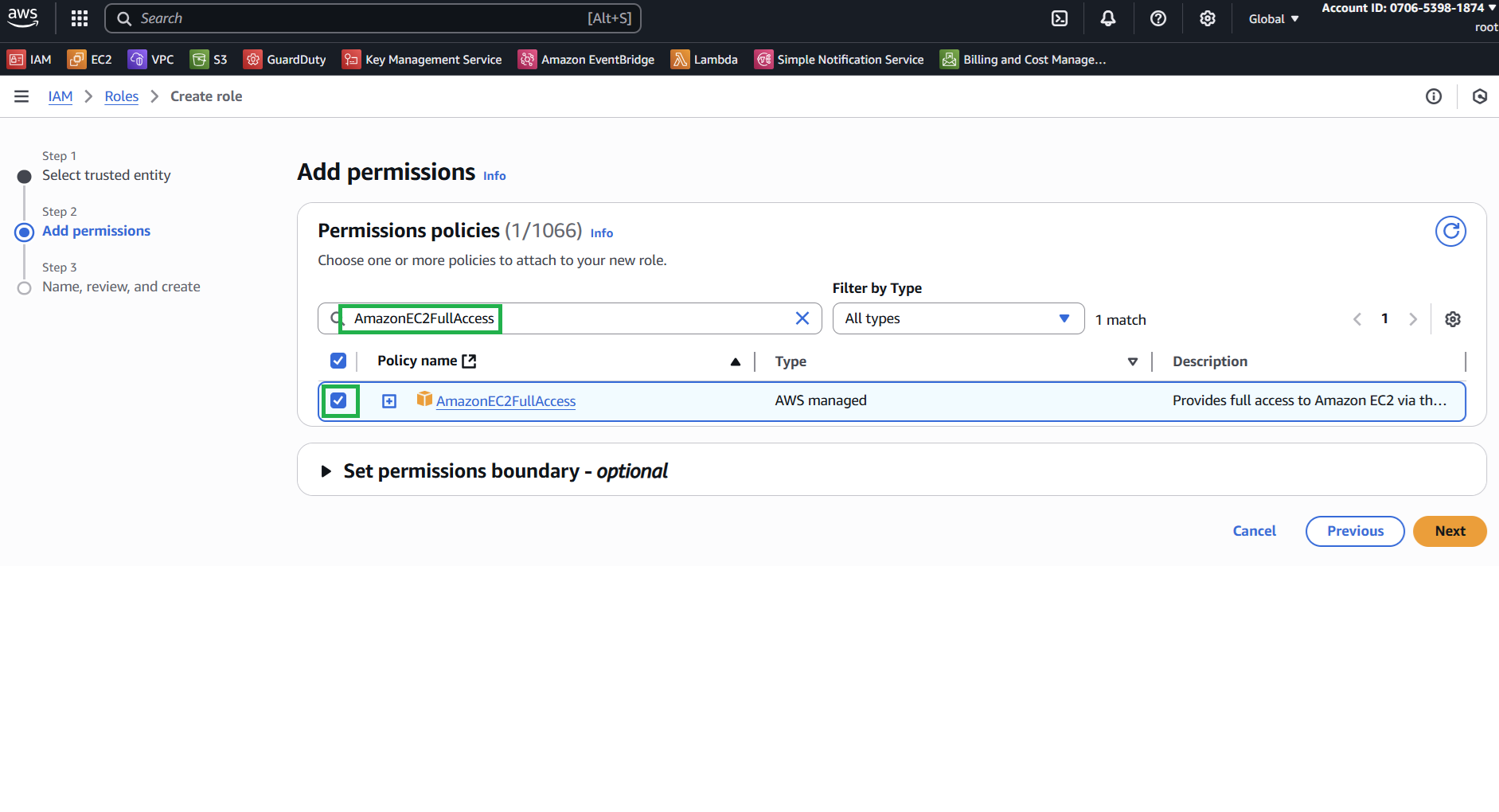Open settings gear in top bar
Image resolution: width=1499 pixels, height=812 pixels.
click(x=1208, y=18)
